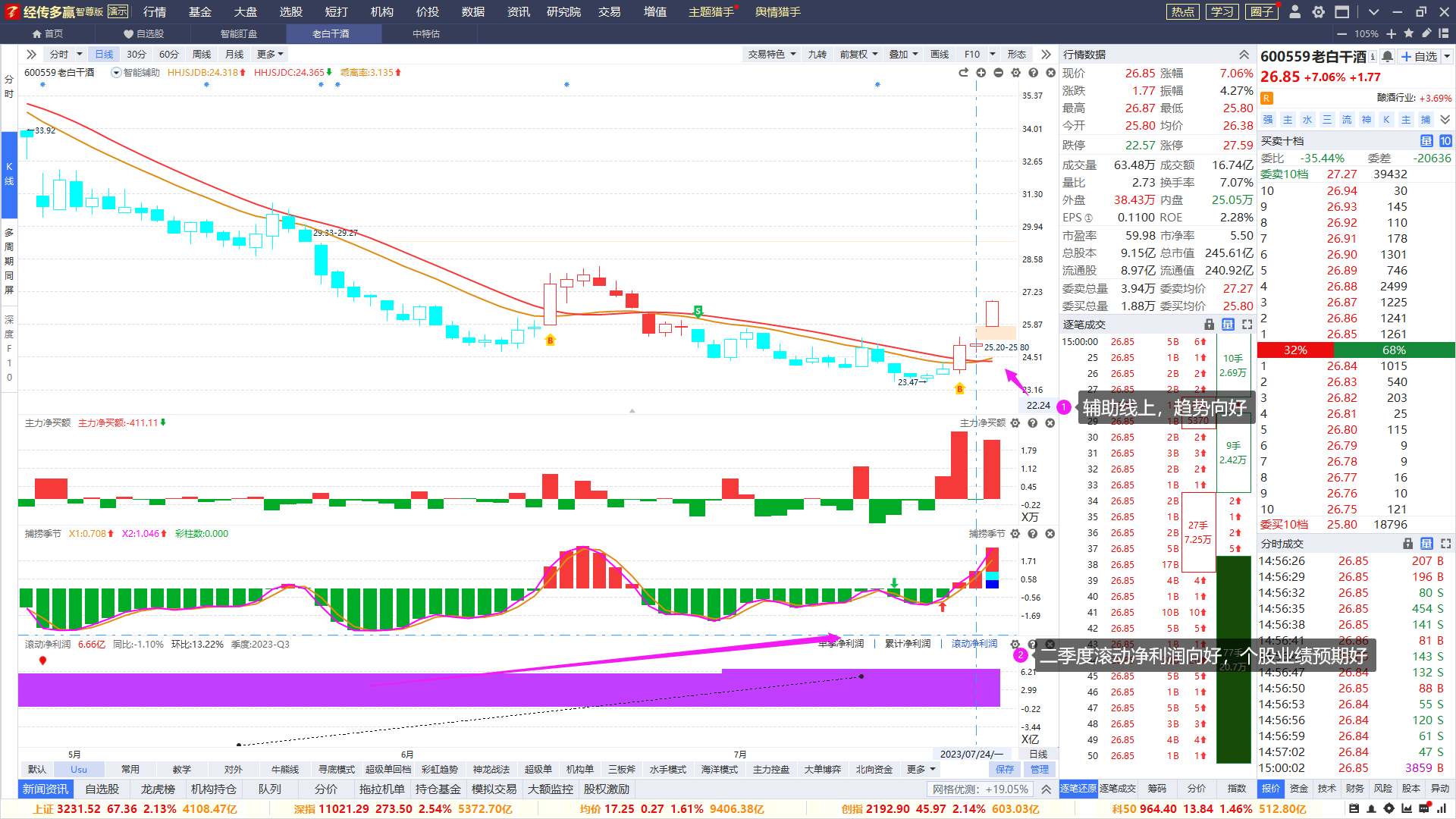Click the 强 indicator shortcut icon
1456x819 pixels.
(1268, 120)
